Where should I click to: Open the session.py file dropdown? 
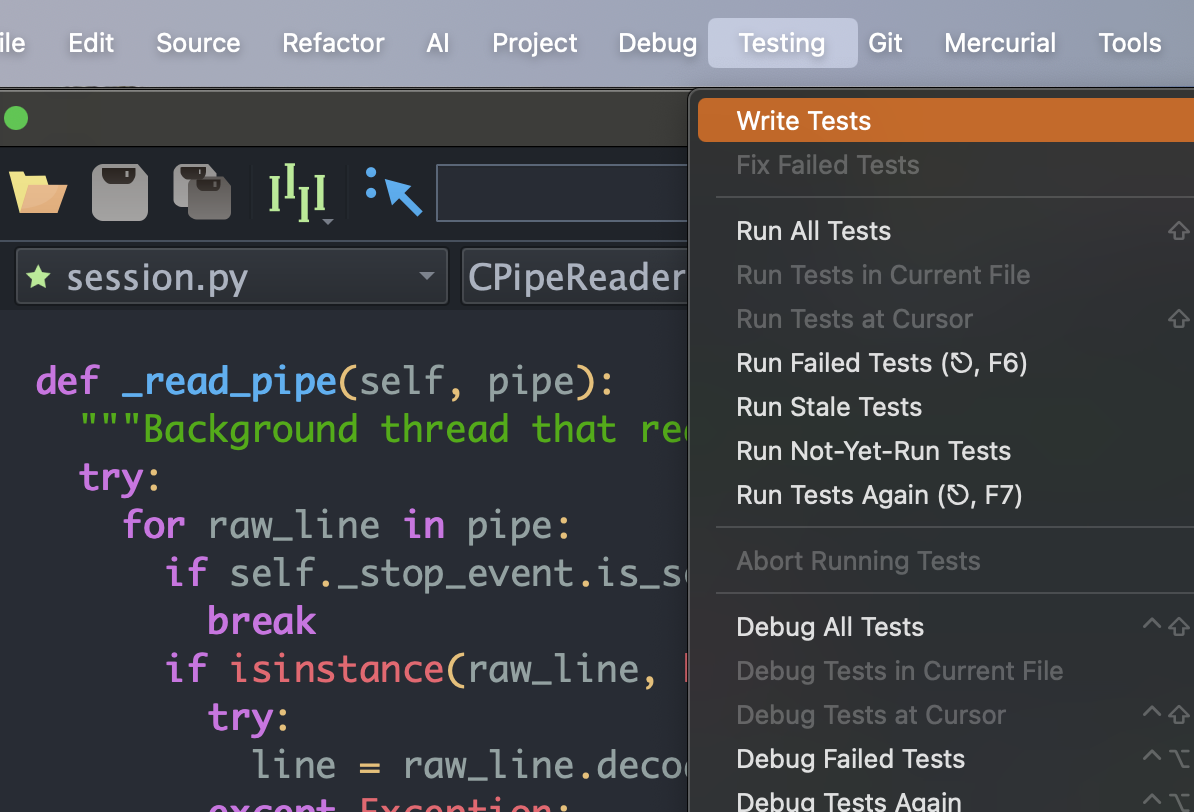click(231, 277)
